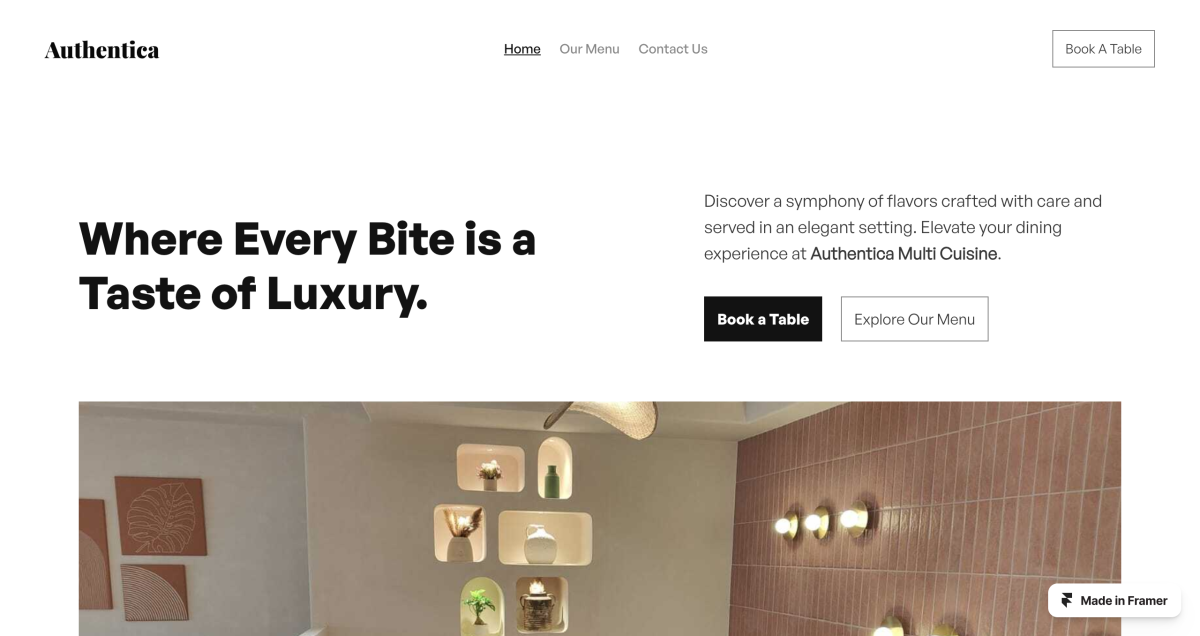
Task: Open the Made in Framer badge text
Action: pos(1124,601)
